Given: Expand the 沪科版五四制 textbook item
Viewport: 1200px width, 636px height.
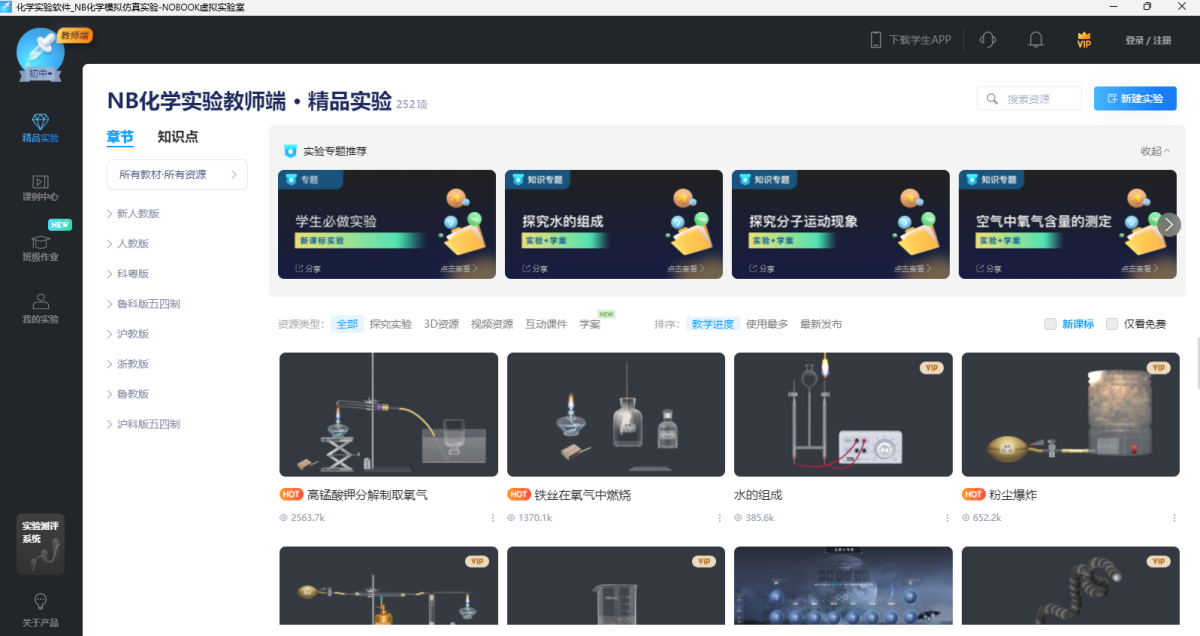Looking at the screenshot, I should [x=144, y=424].
